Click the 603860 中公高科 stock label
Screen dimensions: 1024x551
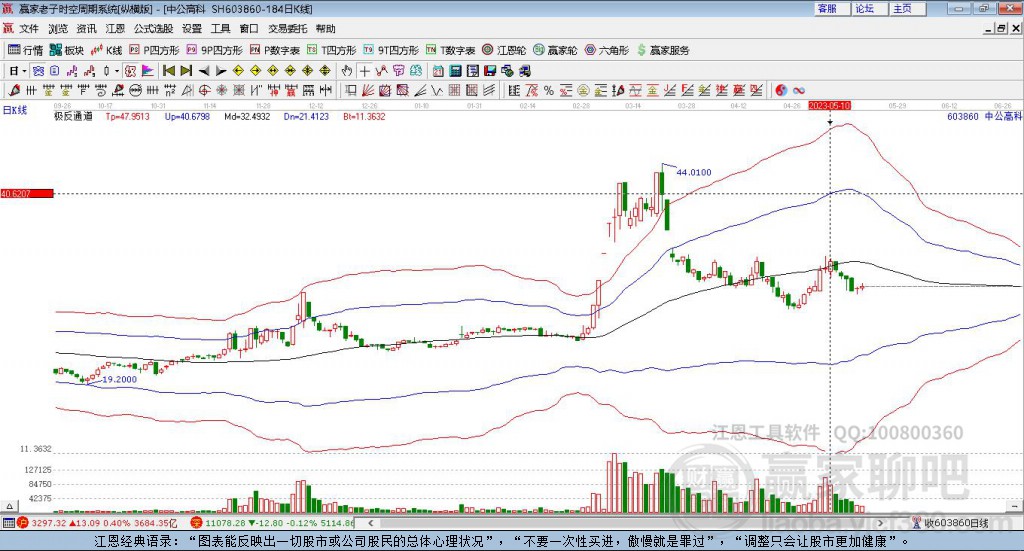tap(984, 116)
